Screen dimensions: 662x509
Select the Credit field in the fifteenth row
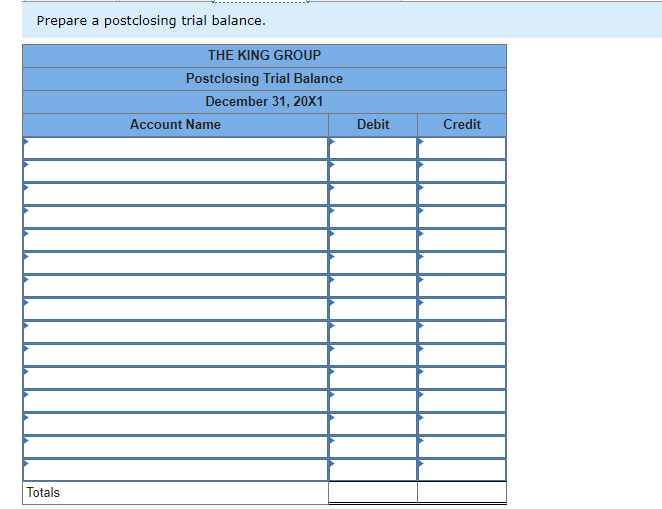pyautogui.click(x=462, y=470)
